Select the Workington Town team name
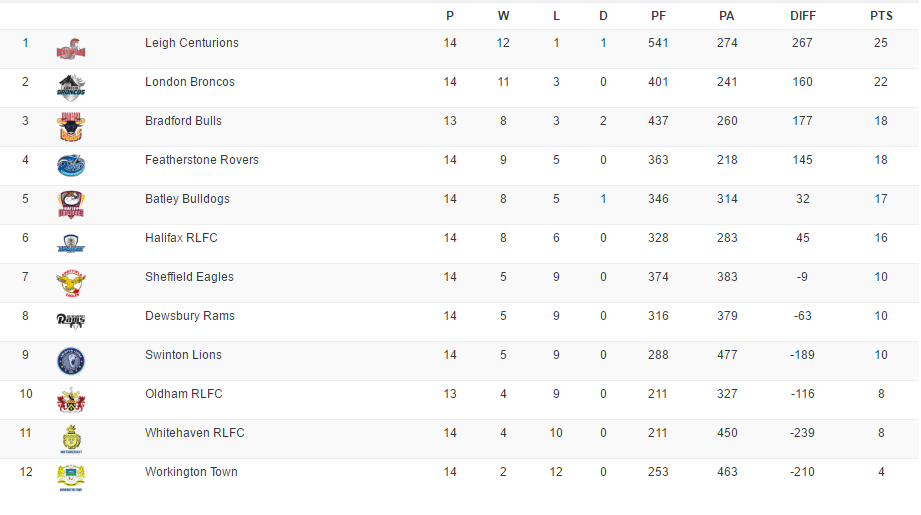 (191, 472)
